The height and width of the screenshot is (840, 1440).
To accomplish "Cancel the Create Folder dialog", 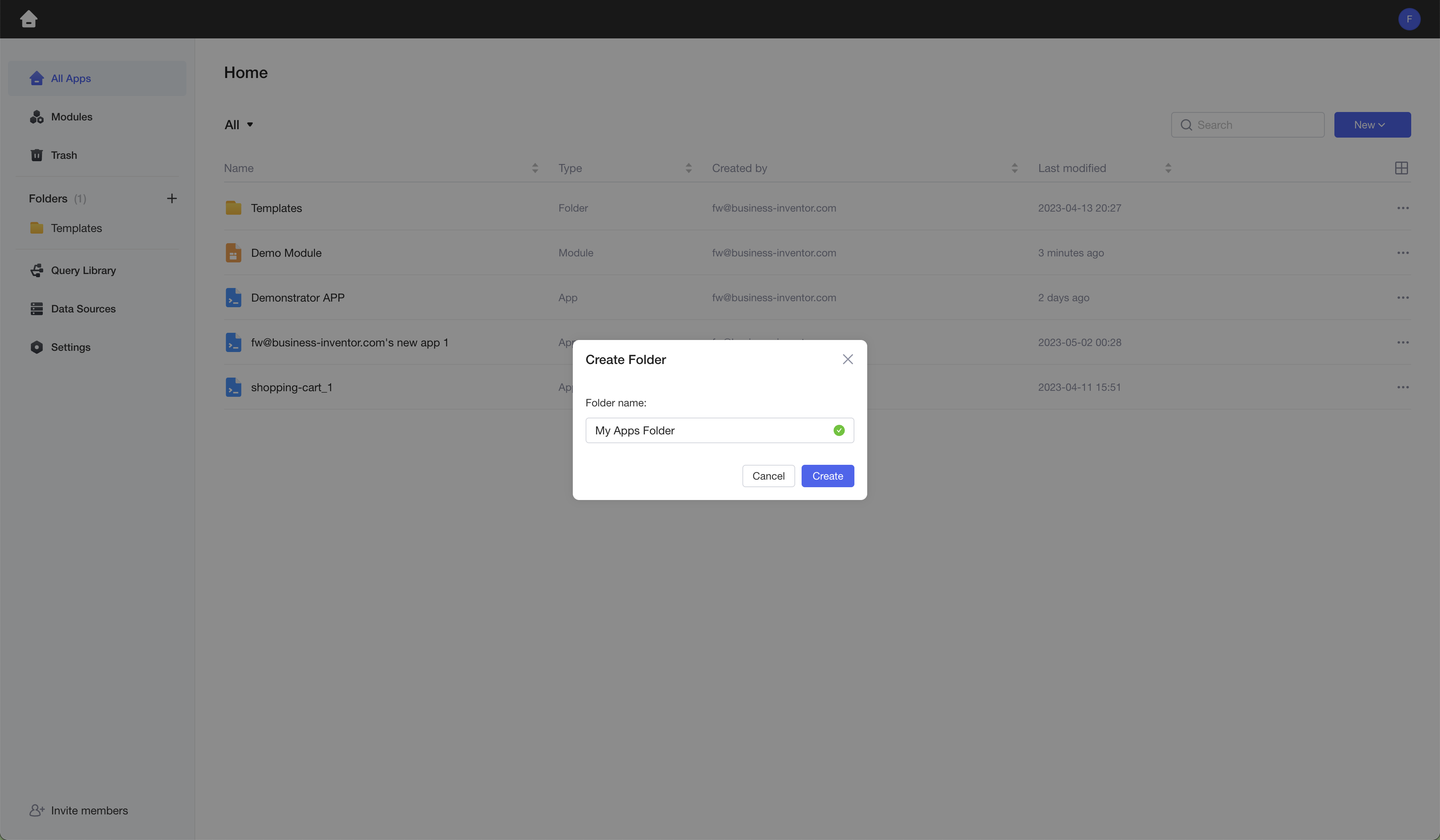I will tap(768, 476).
